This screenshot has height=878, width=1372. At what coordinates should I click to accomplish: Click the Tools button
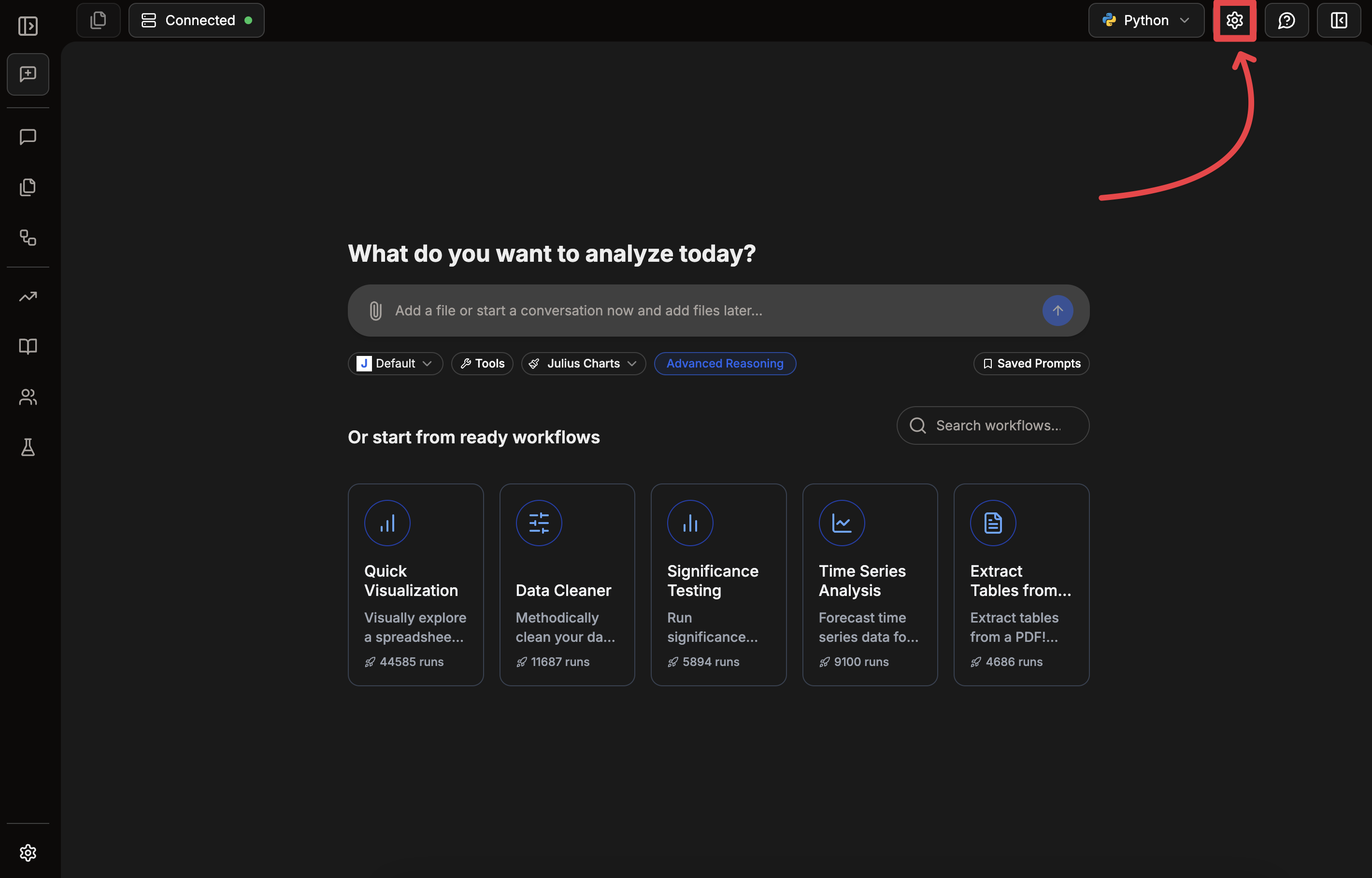click(482, 363)
